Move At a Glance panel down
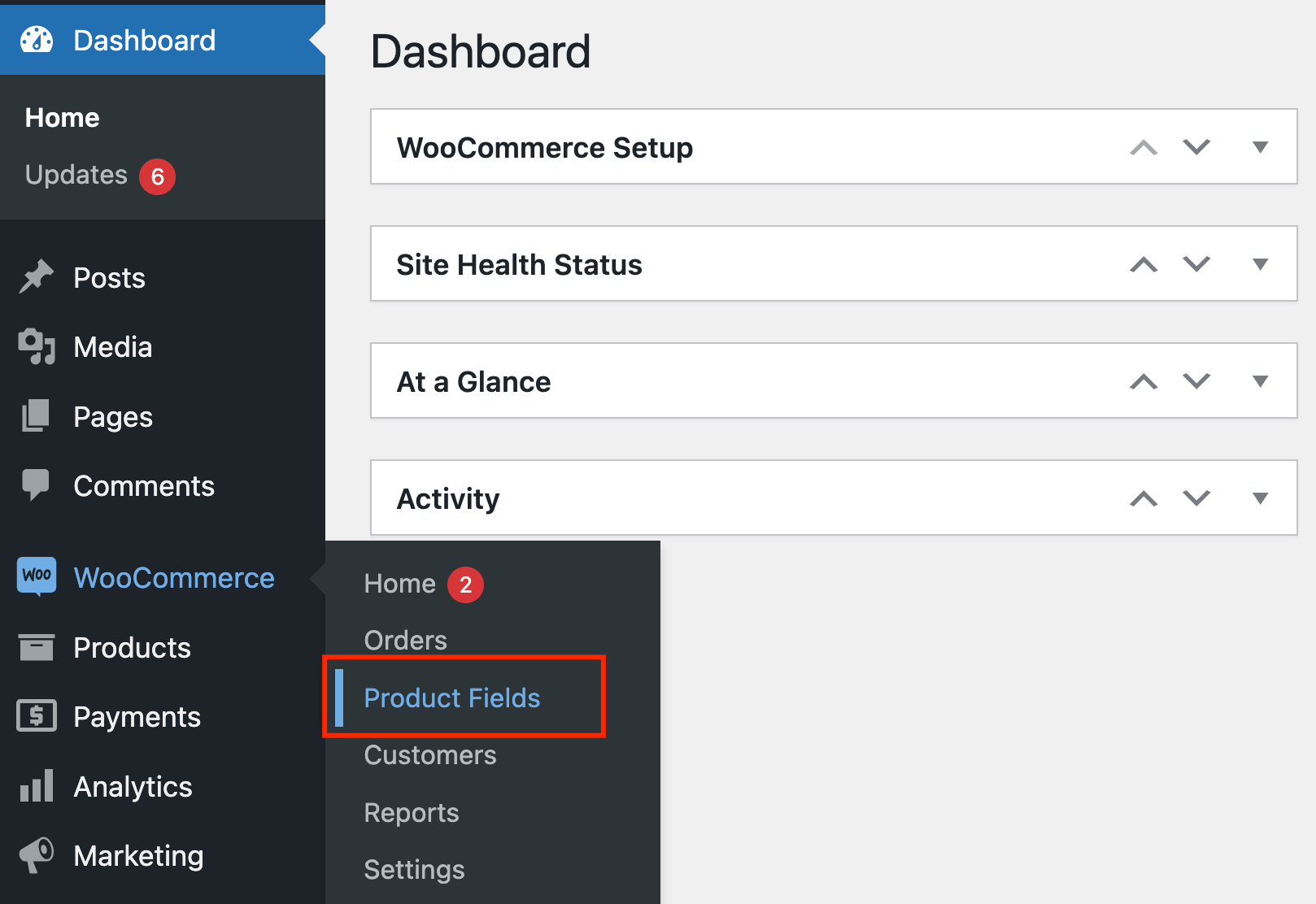 [x=1196, y=381]
